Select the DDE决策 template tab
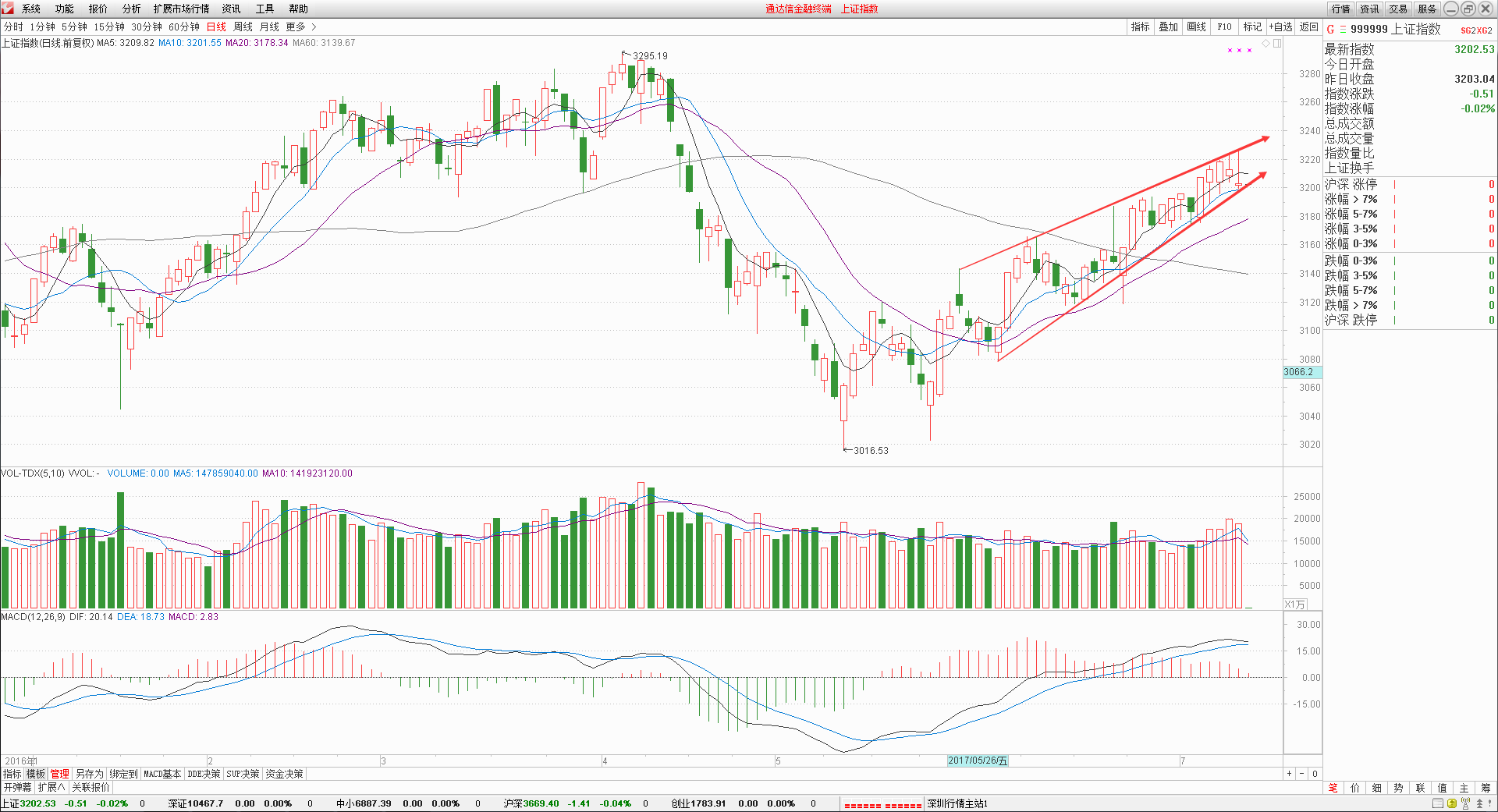 pyautogui.click(x=204, y=774)
